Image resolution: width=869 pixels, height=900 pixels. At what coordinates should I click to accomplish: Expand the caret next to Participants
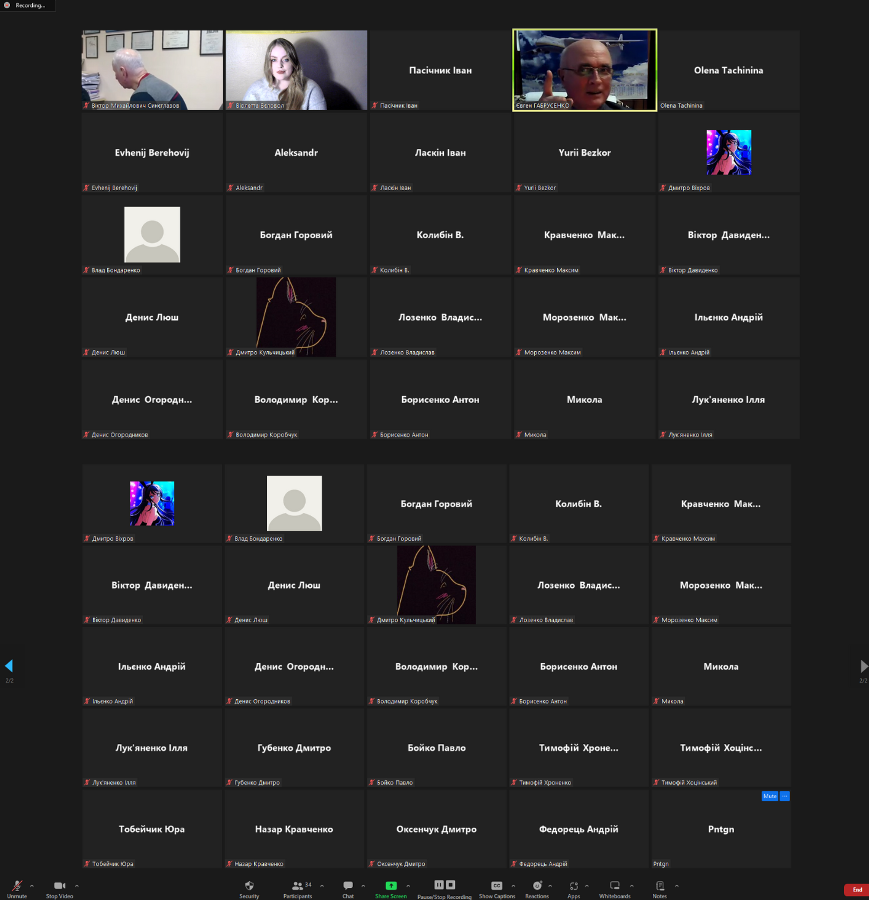[321, 886]
